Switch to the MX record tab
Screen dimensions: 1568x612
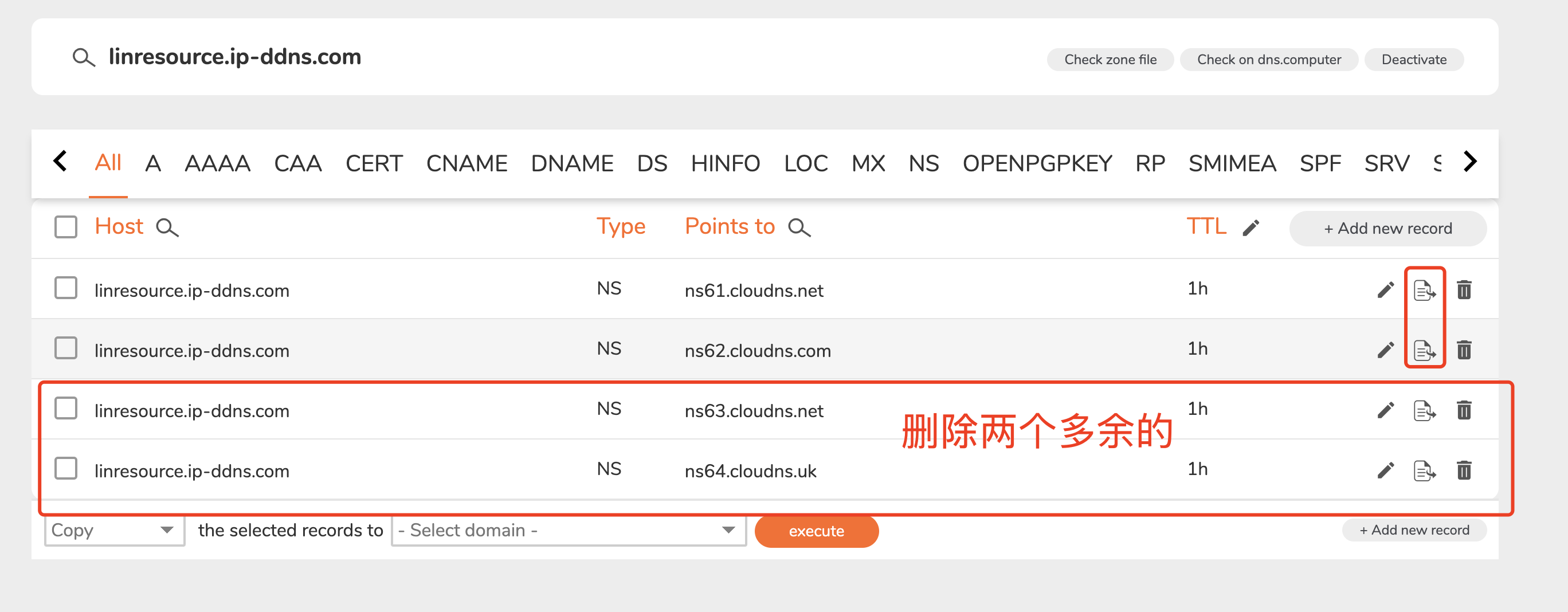point(869,163)
